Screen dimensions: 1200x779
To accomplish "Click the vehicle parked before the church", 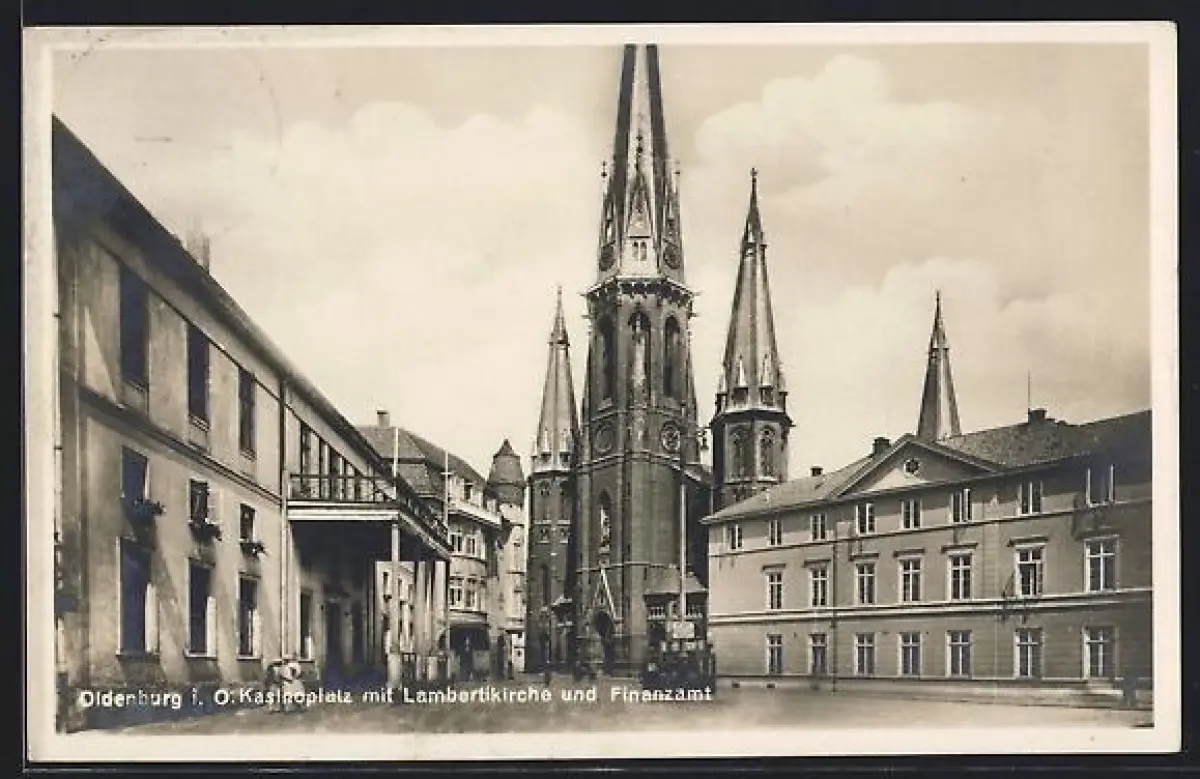I will [678, 666].
